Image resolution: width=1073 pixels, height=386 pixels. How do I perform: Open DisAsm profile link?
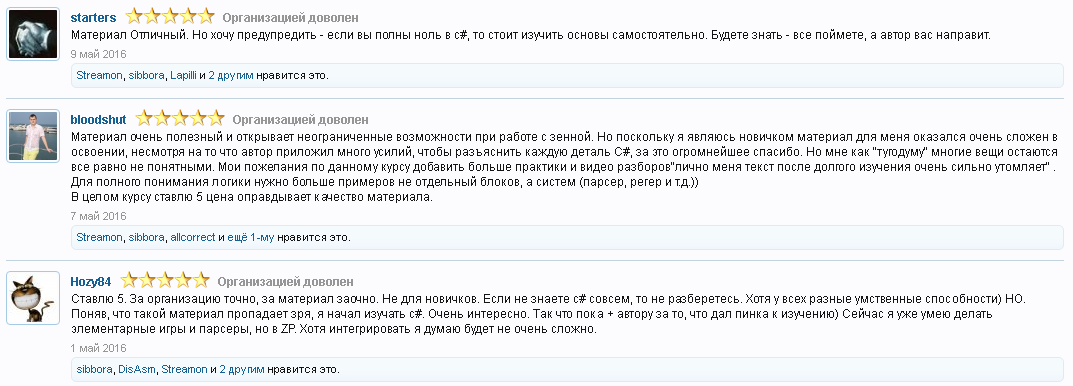pyautogui.click(x=137, y=370)
